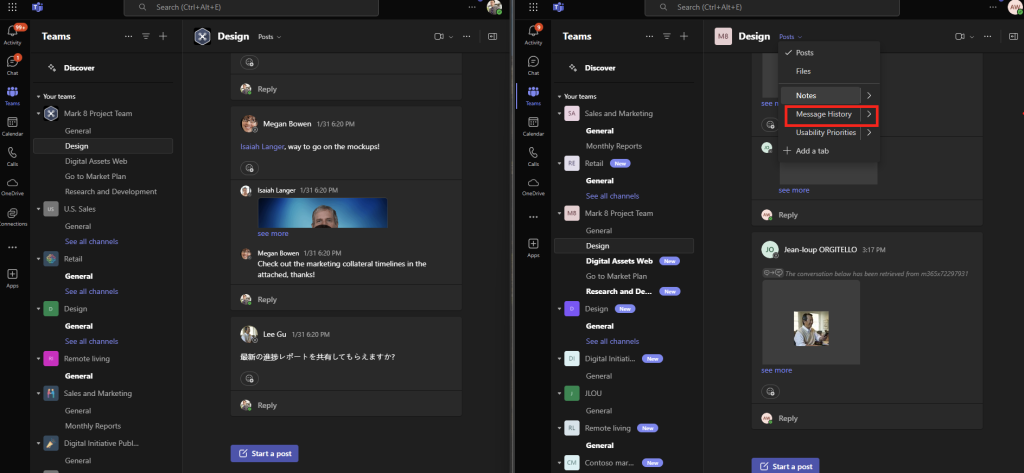Add reaction to Lee Gu's message
This screenshot has height=473, width=1024.
249,378
